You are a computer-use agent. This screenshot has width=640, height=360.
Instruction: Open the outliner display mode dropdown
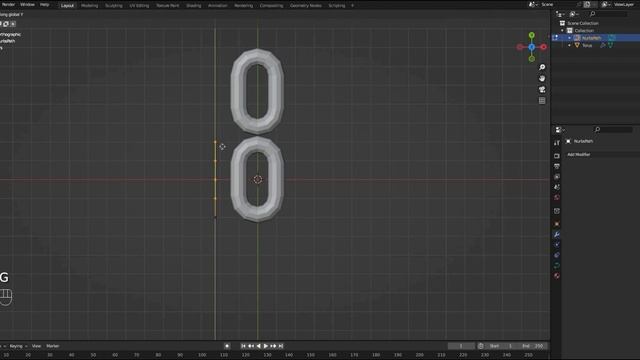574,14
